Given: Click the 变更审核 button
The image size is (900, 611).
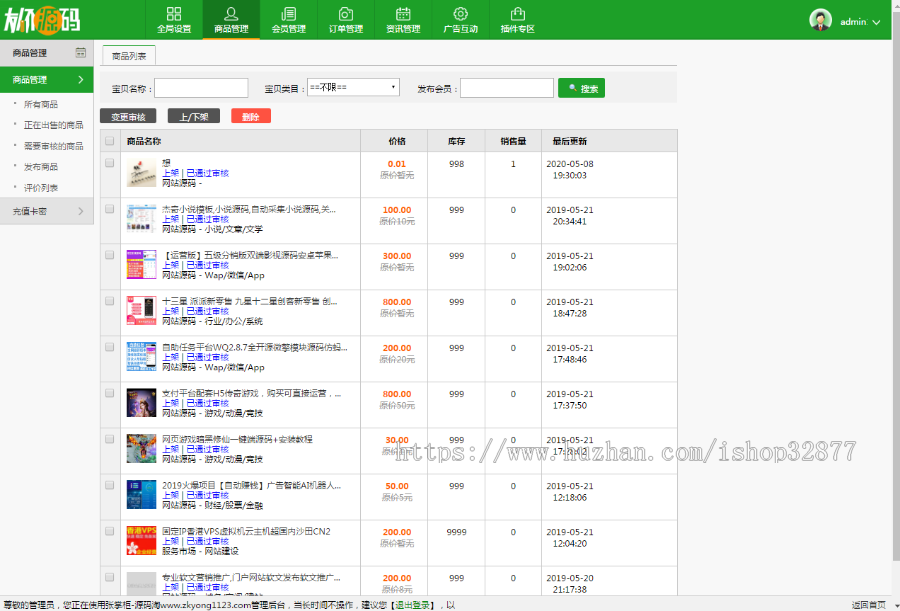Looking at the screenshot, I should [x=128, y=116].
